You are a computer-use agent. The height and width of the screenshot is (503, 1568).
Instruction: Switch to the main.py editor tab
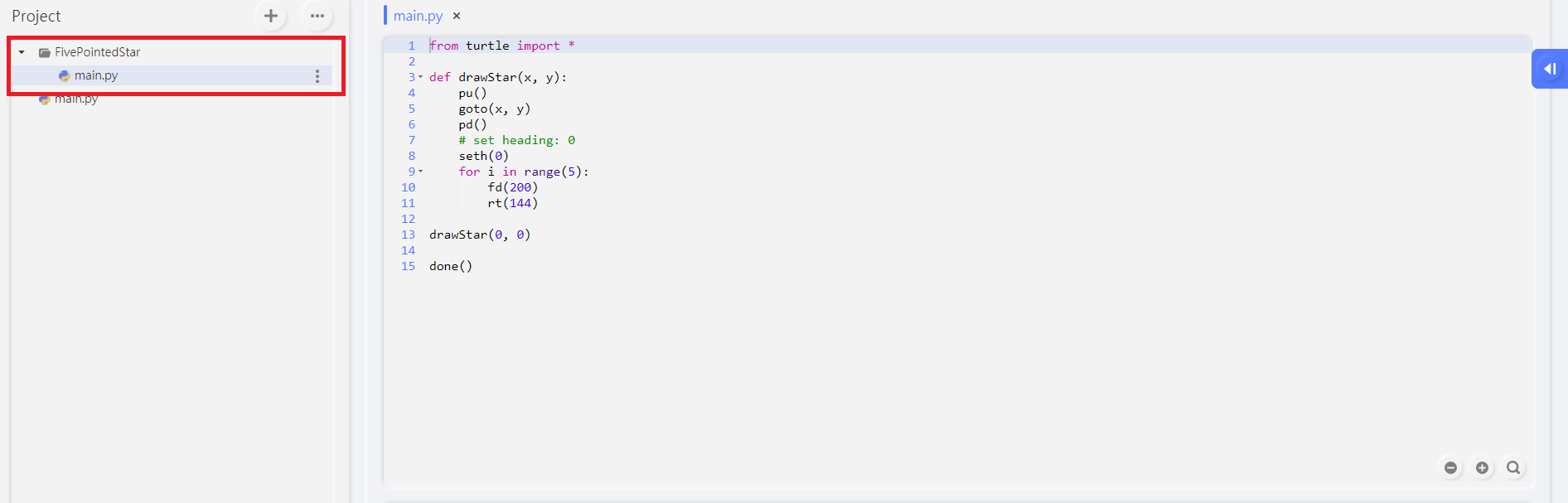[418, 16]
